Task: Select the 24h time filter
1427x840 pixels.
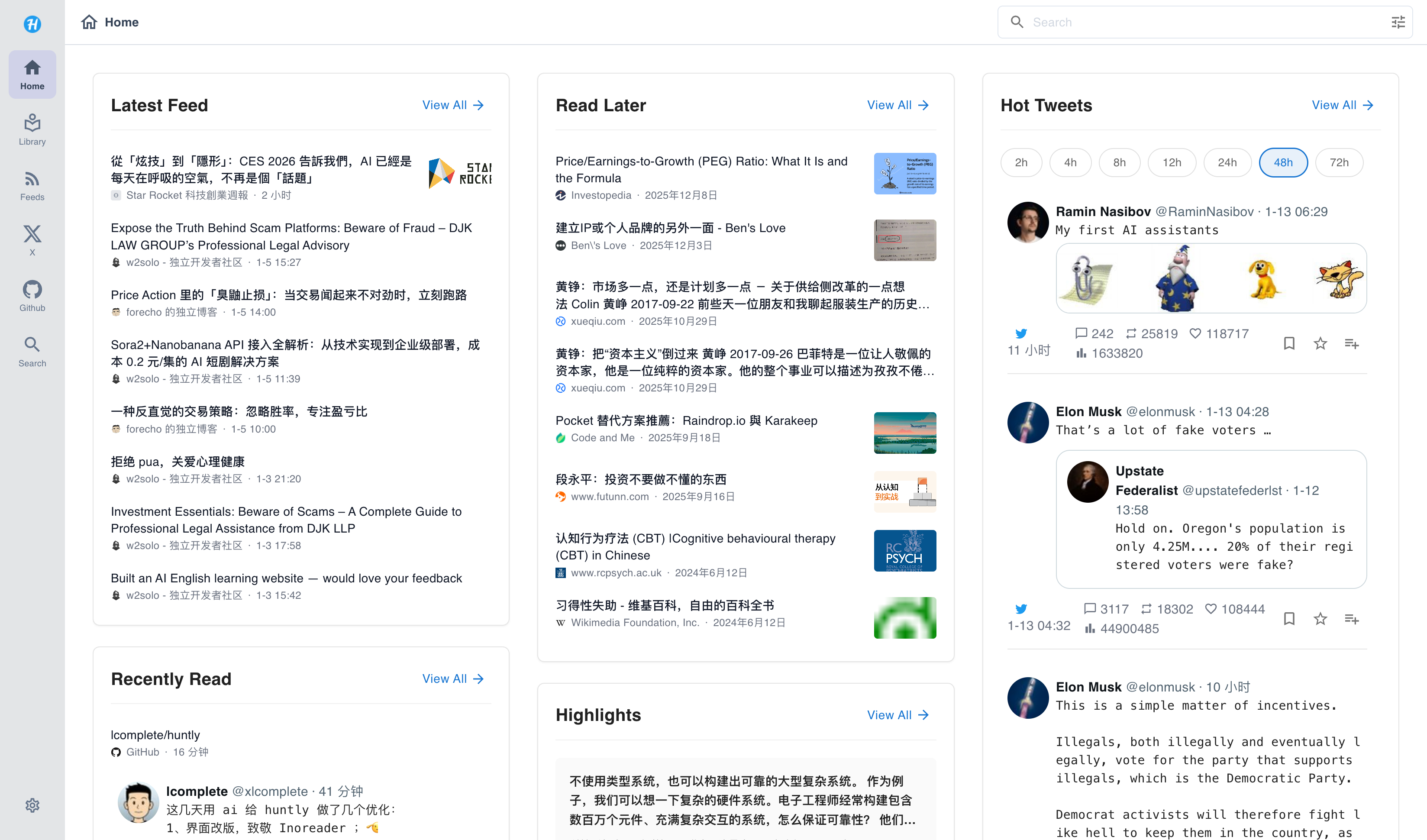Action: click(x=1227, y=162)
